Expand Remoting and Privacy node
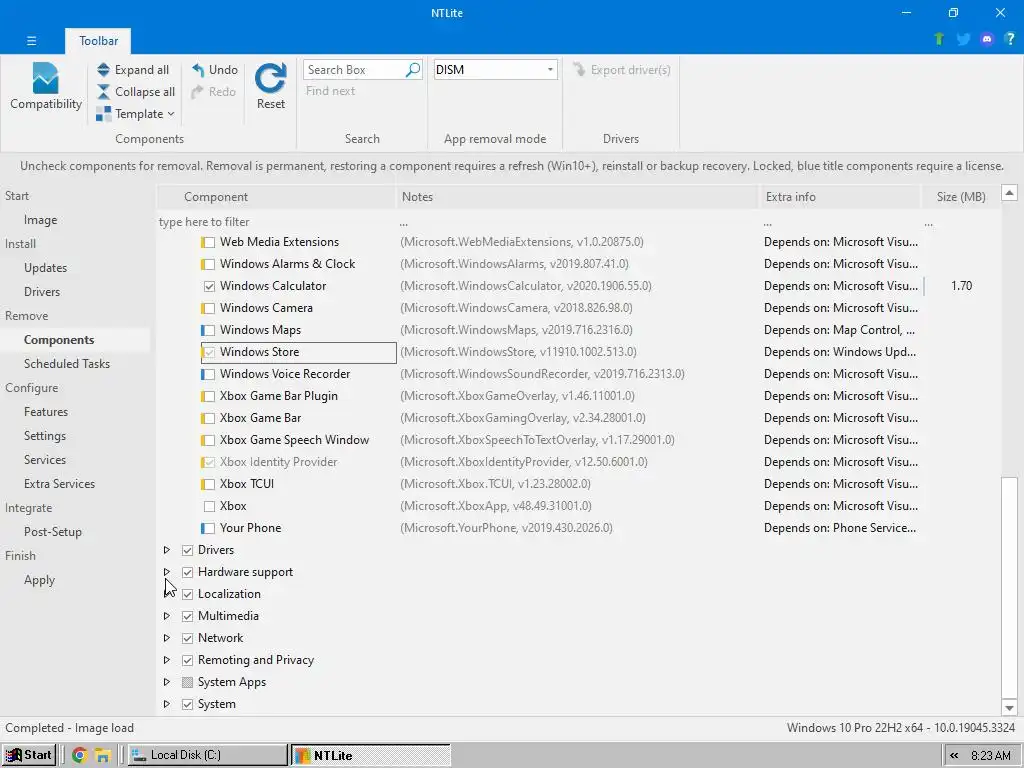1024x768 pixels. (167, 660)
